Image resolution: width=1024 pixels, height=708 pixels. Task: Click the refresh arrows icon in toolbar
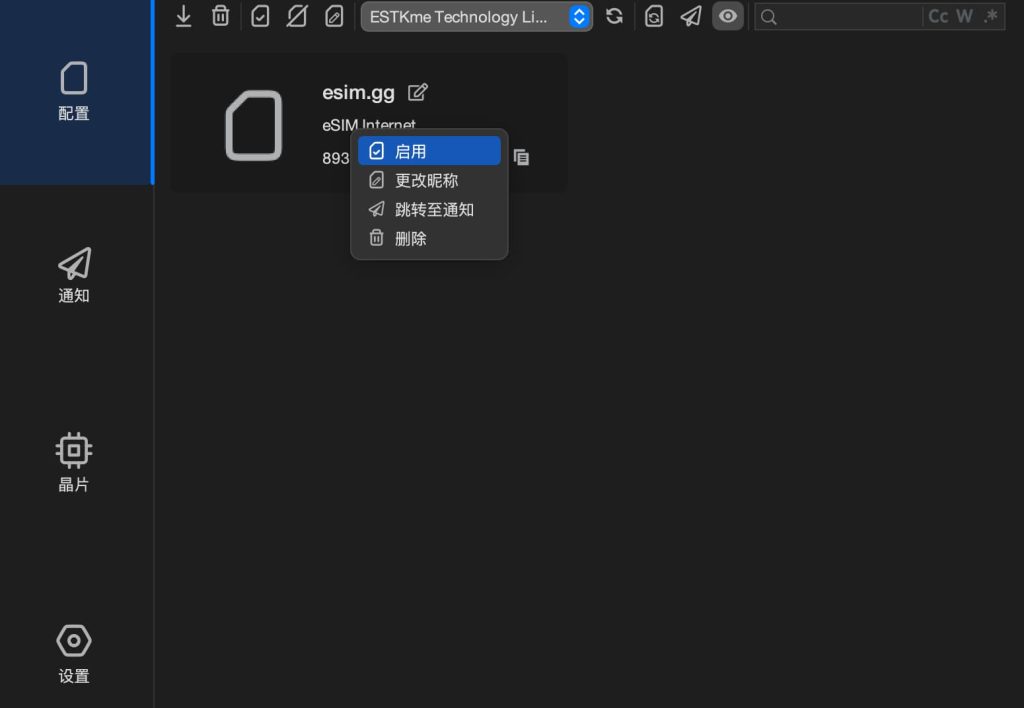coord(615,16)
